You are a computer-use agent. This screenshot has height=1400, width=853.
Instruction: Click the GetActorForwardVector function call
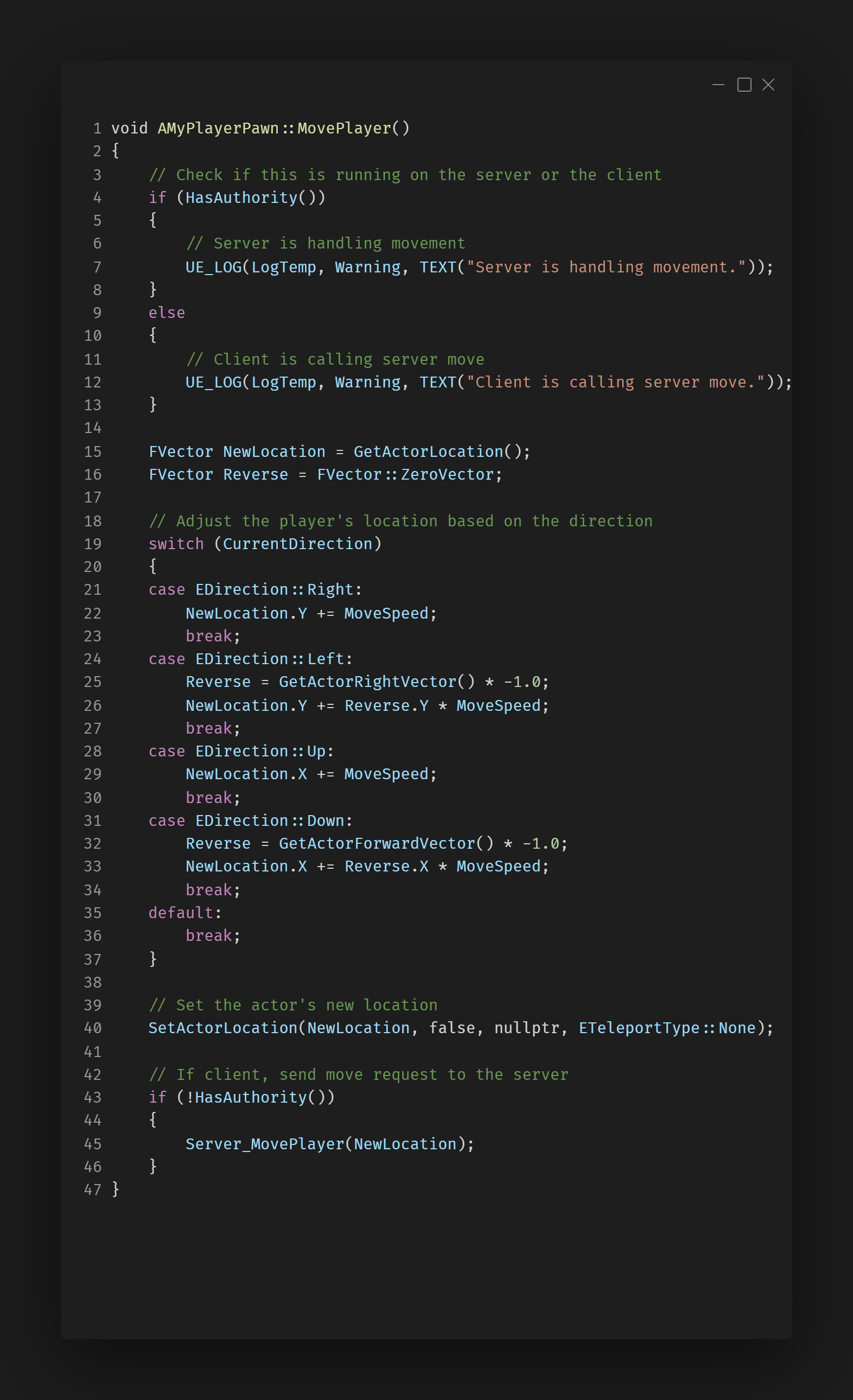[x=377, y=843]
